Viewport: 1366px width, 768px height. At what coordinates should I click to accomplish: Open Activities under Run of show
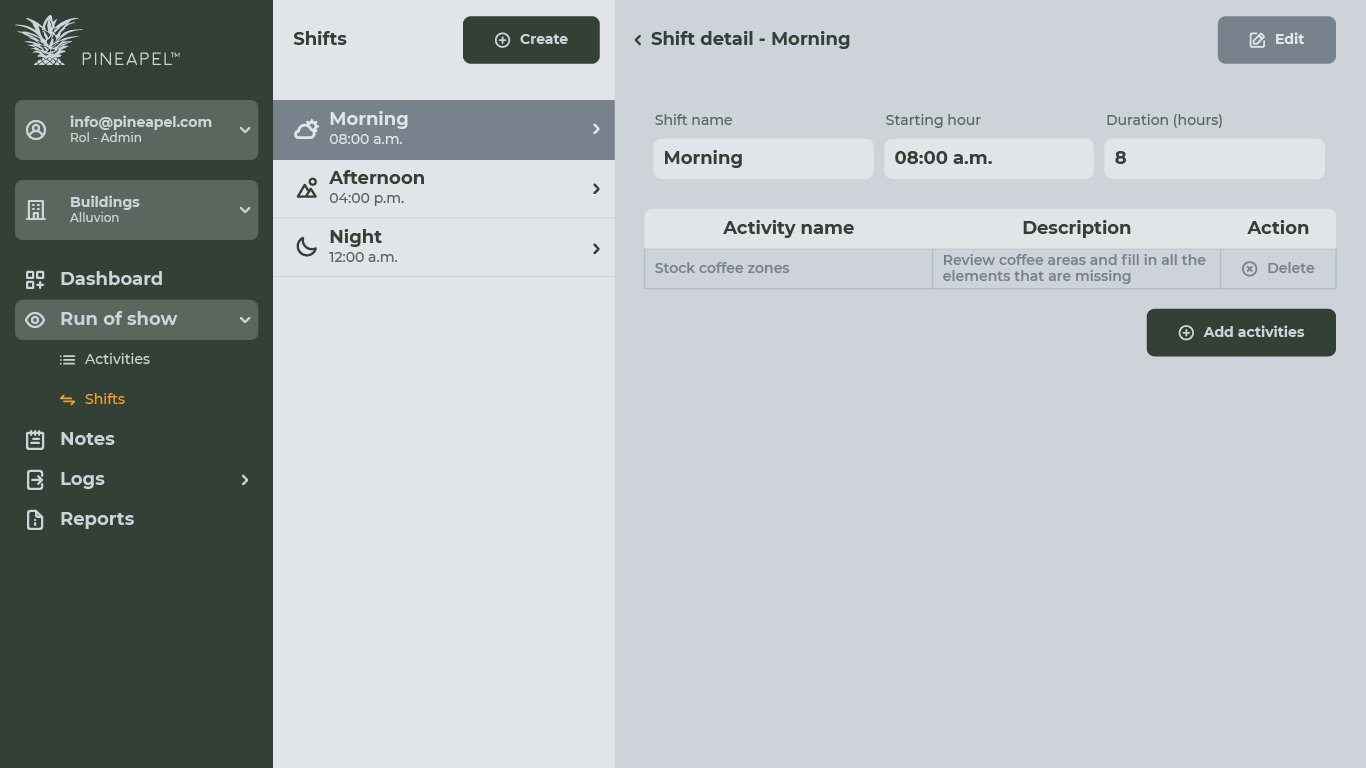(116, 359)
